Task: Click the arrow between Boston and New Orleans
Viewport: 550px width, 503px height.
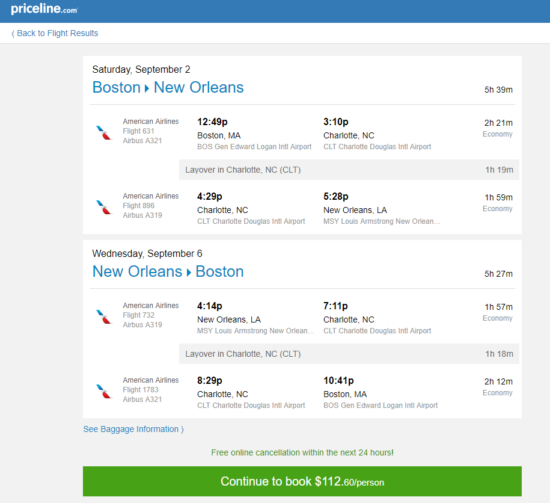Action: tap(147, 88)
